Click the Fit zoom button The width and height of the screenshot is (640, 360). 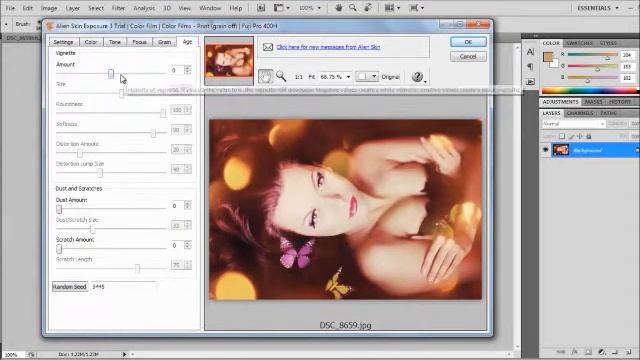point(312,77)
